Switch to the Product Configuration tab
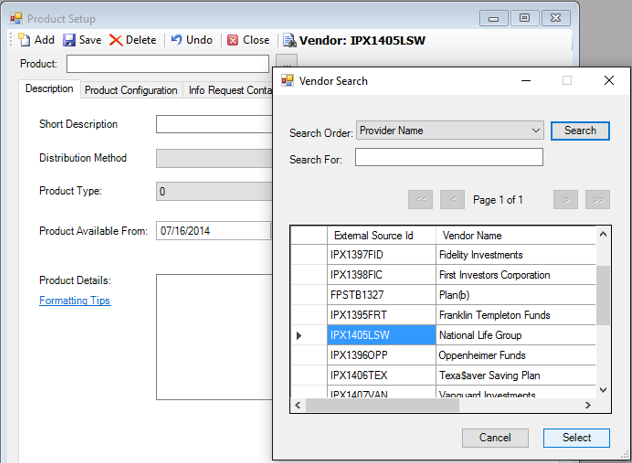 [x=131, y=90]
